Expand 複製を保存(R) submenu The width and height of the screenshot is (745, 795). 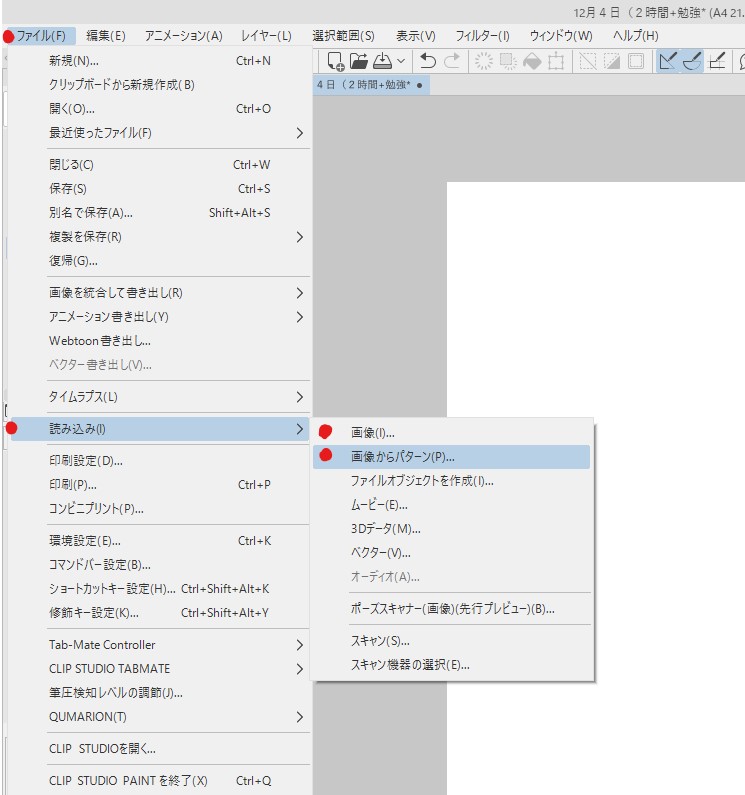coord(160,237)
